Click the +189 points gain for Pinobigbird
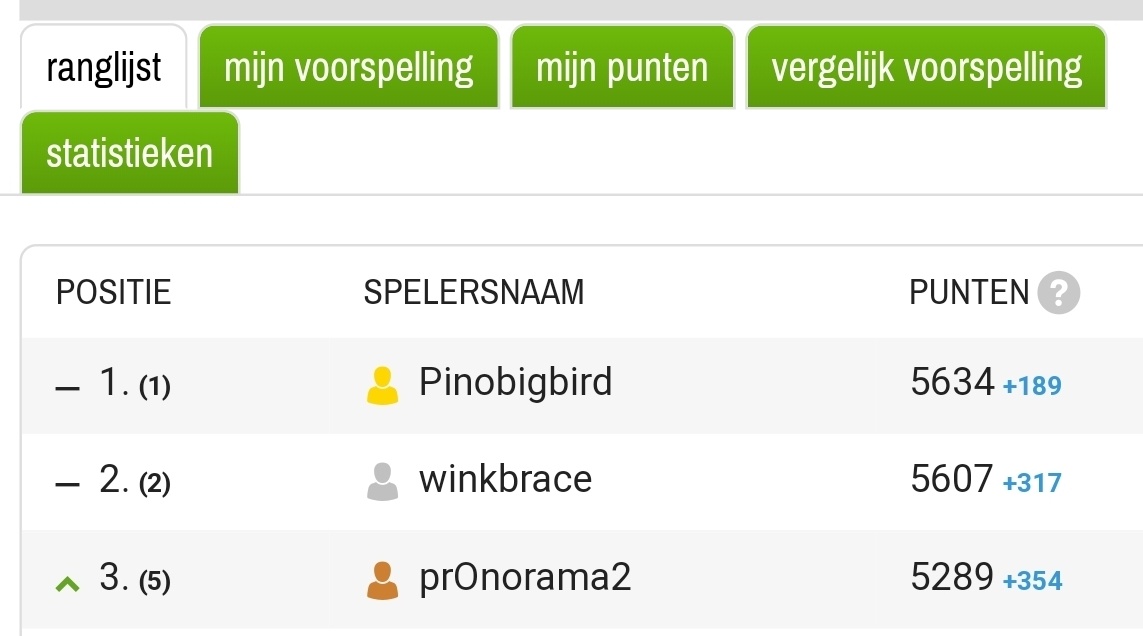The image size is (1143, 636). (1031, 385)
